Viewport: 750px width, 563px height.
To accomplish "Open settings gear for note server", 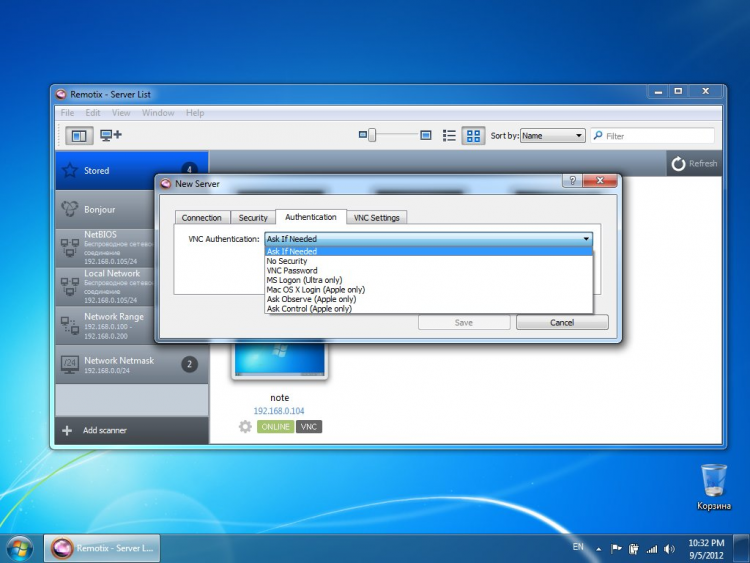I will coord(245,426).
